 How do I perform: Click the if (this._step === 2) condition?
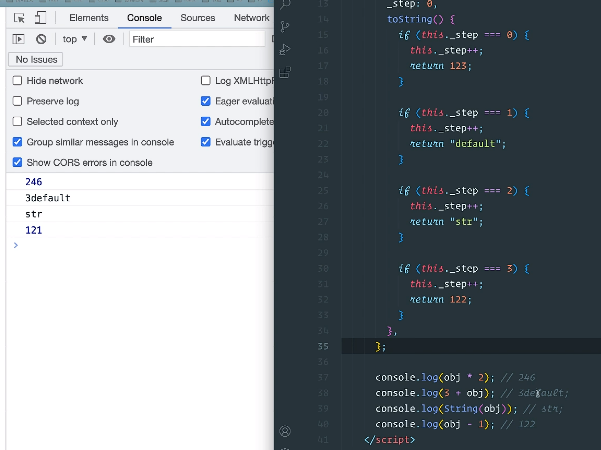[x=464, y=191]
